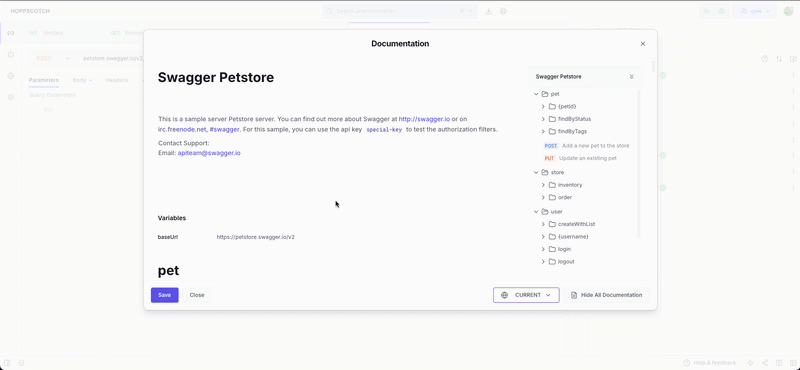Expand the findByStatus folder
This screenshot has height=370, width=800.
[543, 119]
